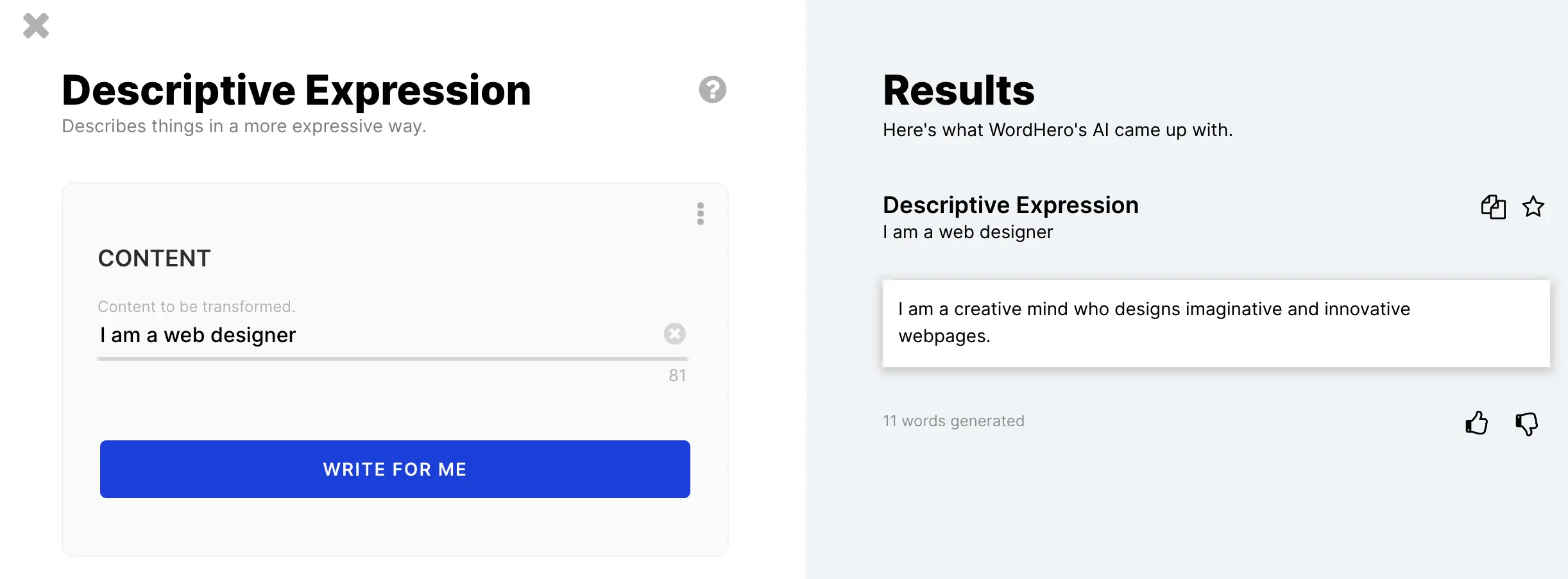Give the result a thumbs down

point(1526,424)
